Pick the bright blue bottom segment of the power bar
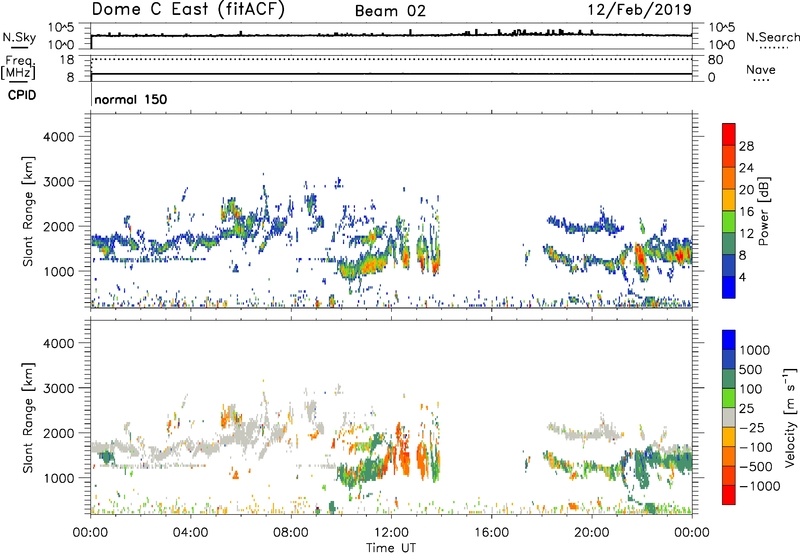Screen dimensions: 800x554 pos(729,287)
